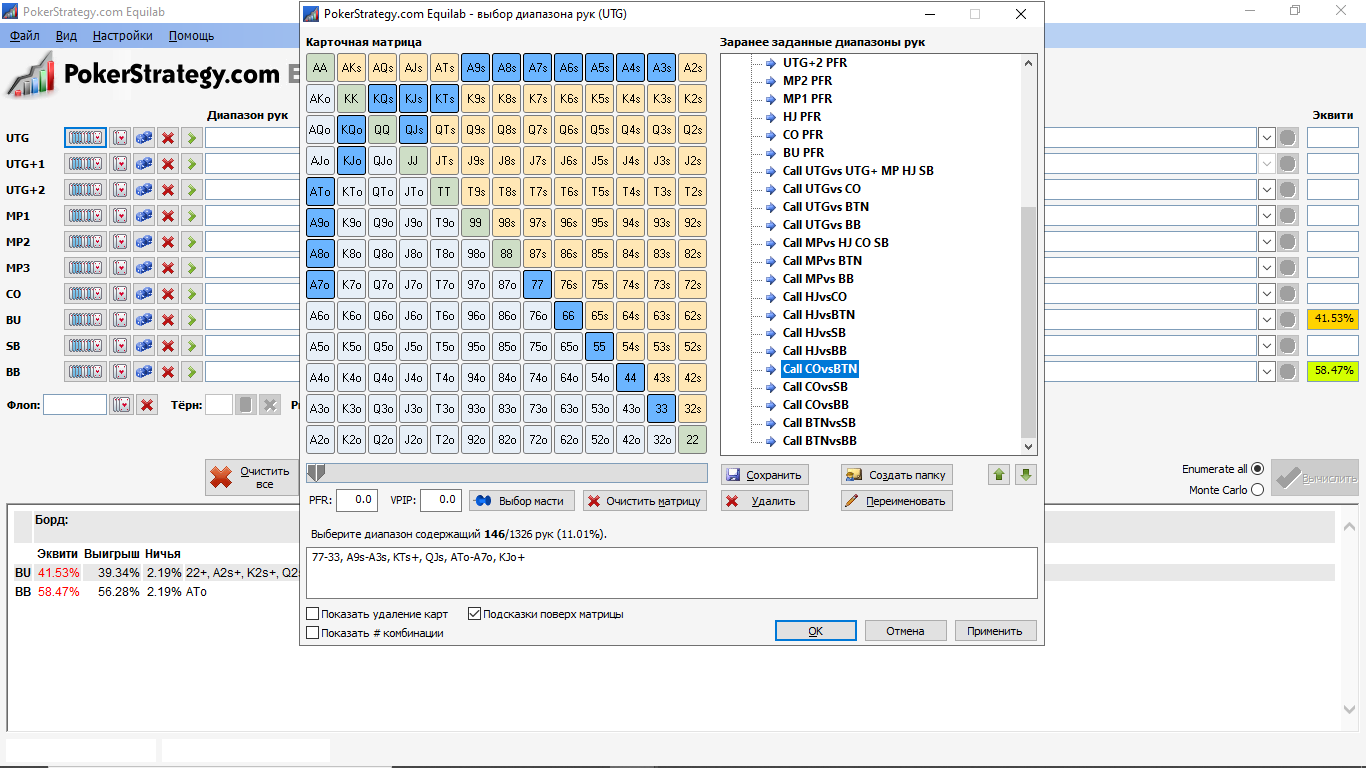Click the Применить button
1366x768 pixels.
click(996, 631)
